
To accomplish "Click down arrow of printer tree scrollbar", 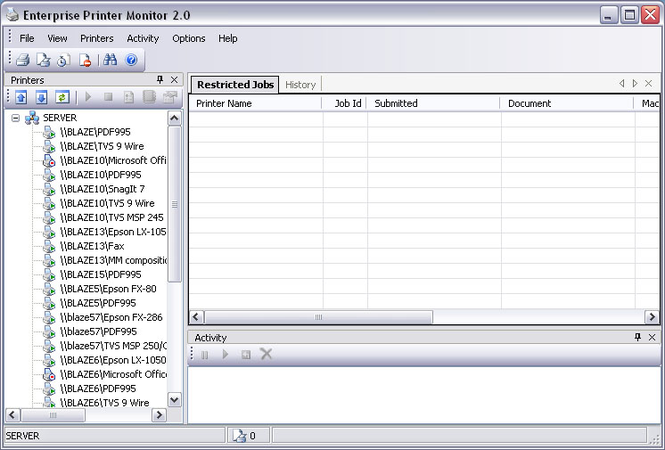I will point(174,400).
